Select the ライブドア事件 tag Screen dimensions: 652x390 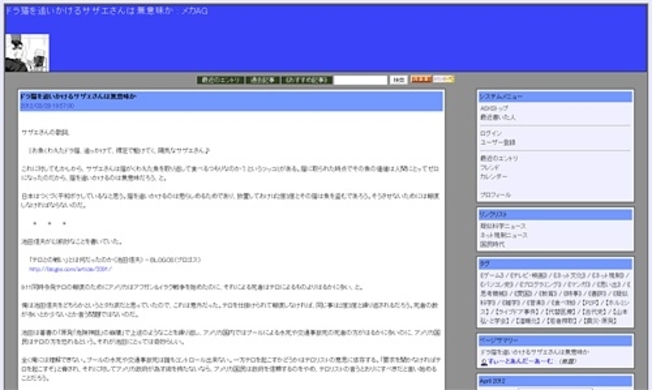click(x=517, y=312)
